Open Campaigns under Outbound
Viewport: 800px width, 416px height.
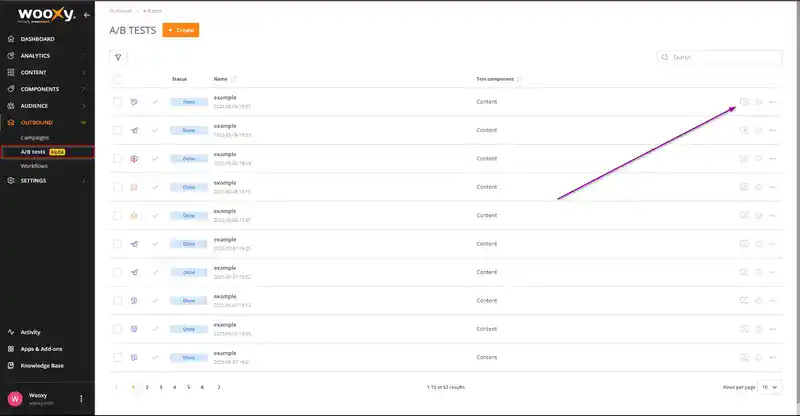(x=35, y=137)
